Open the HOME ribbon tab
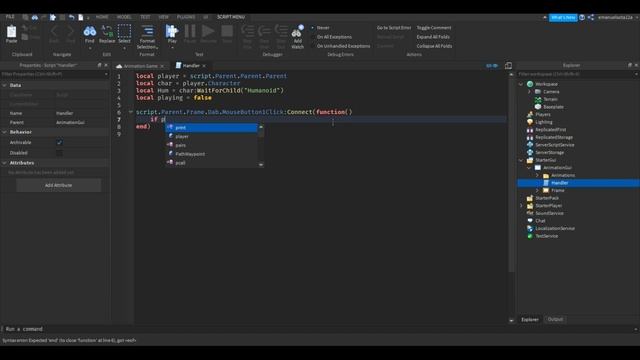Image resolution: width=640 pixels, height=360 pixels. 102,17
